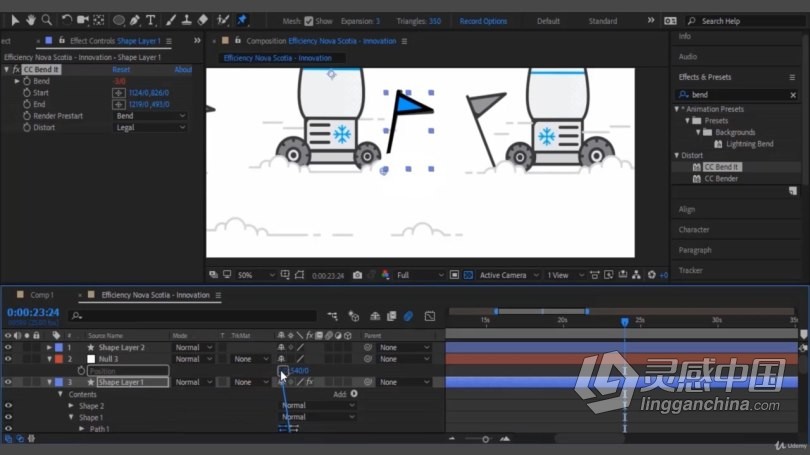Toggle visibility of Shape 1 group
This screenshot has height=455, width=810.
point(8,417)
